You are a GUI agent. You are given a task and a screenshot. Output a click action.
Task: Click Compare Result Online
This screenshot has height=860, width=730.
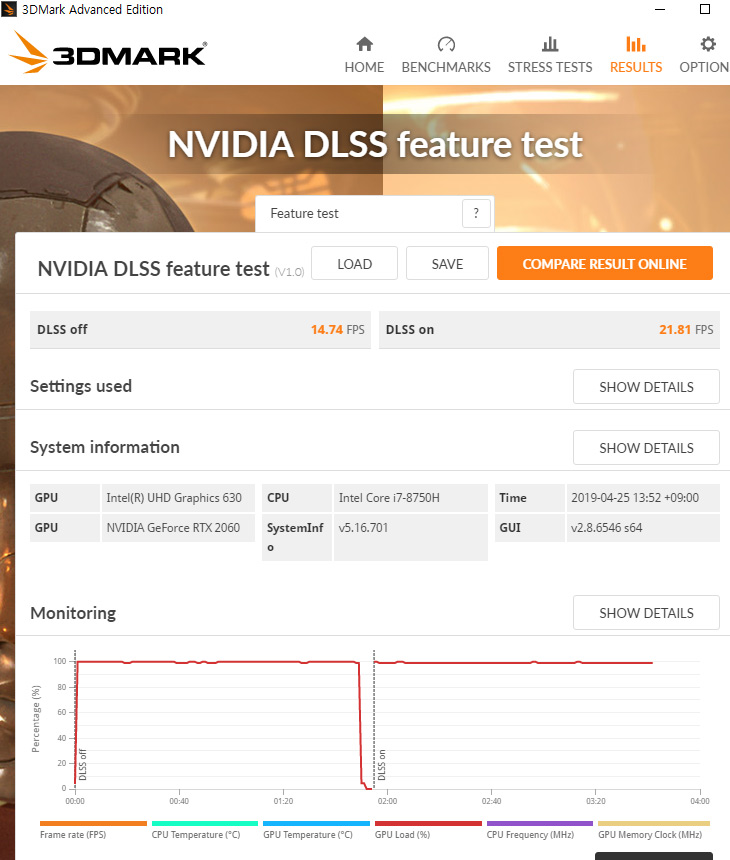pos(604,263)
